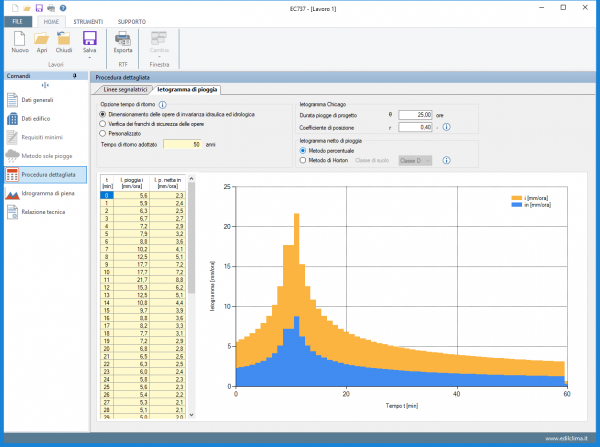Collapse the Comandi panel with arrows icon

tap(43, 87)
